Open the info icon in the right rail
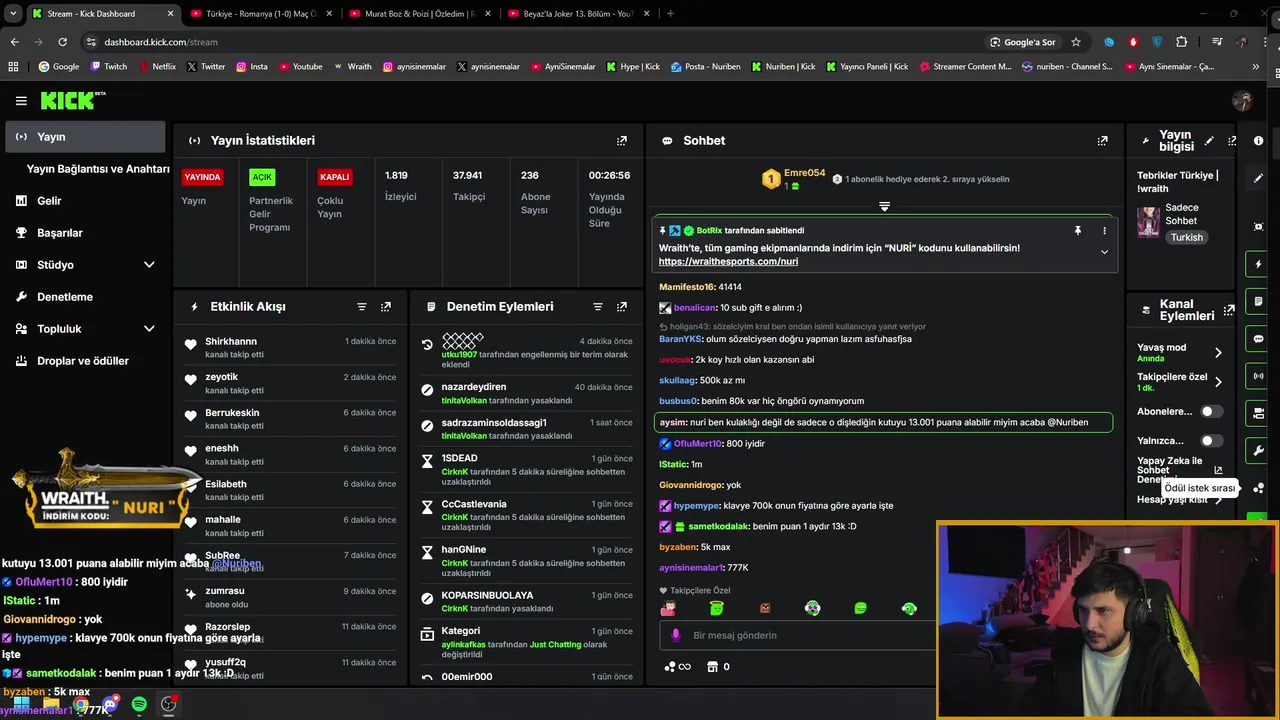 1259,141
